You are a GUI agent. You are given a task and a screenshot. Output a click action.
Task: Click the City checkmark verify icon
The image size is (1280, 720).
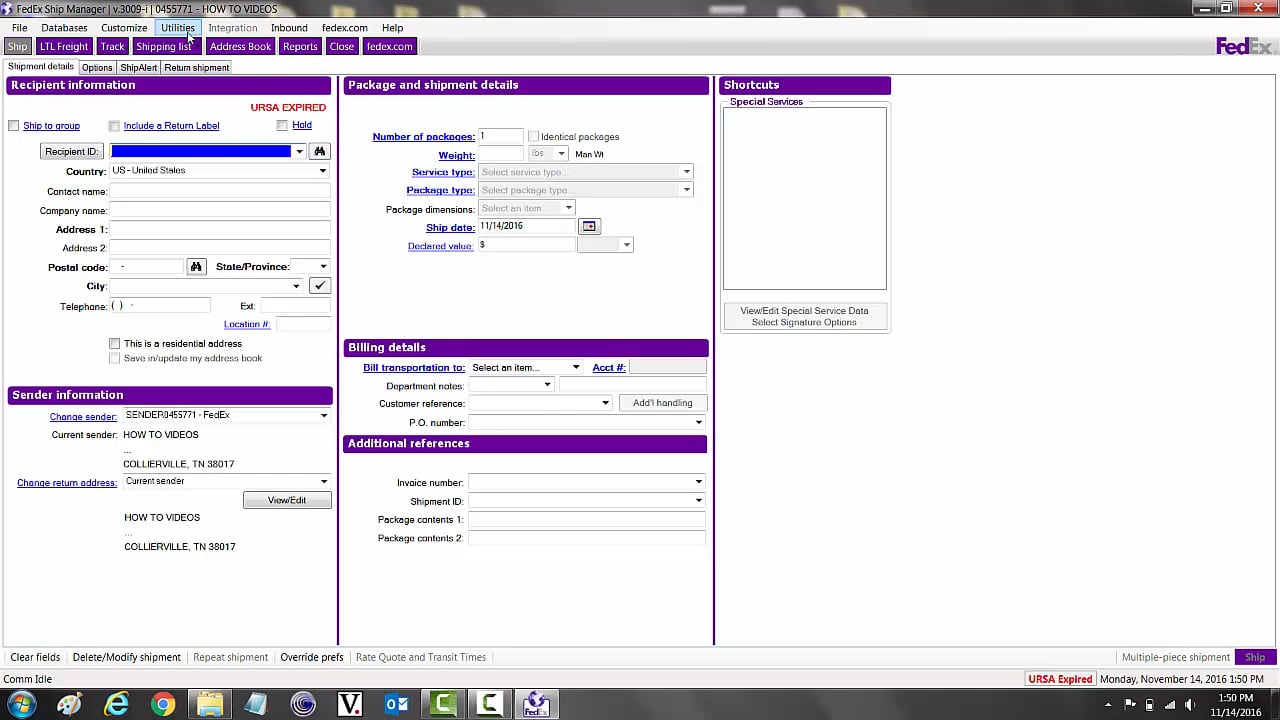tap(319, 286)
